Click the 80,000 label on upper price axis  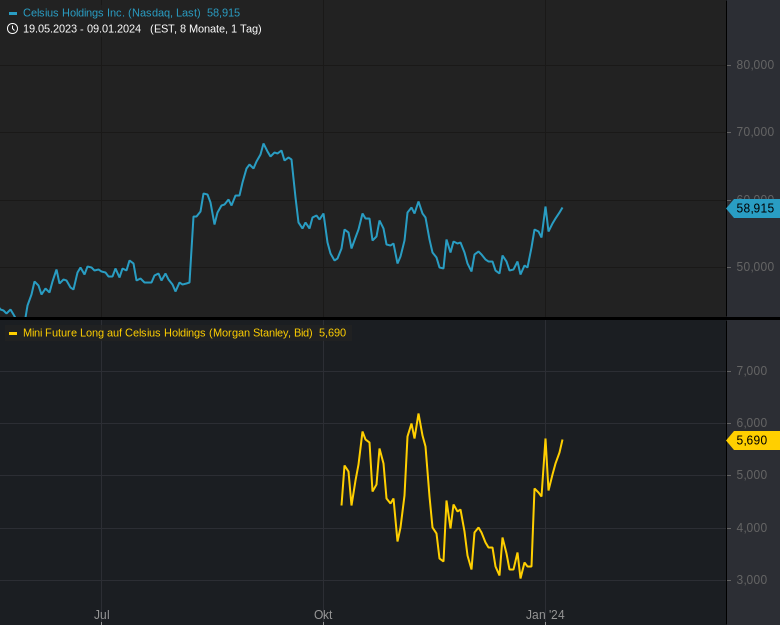[x=755, y=65]
